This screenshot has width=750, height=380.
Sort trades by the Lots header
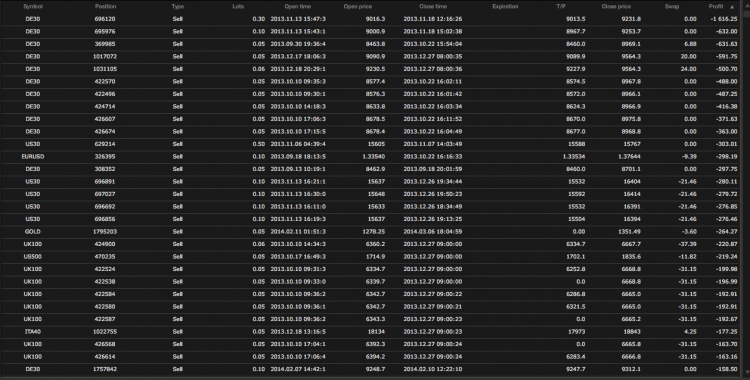pyautogui.click(x=238, y=7)
